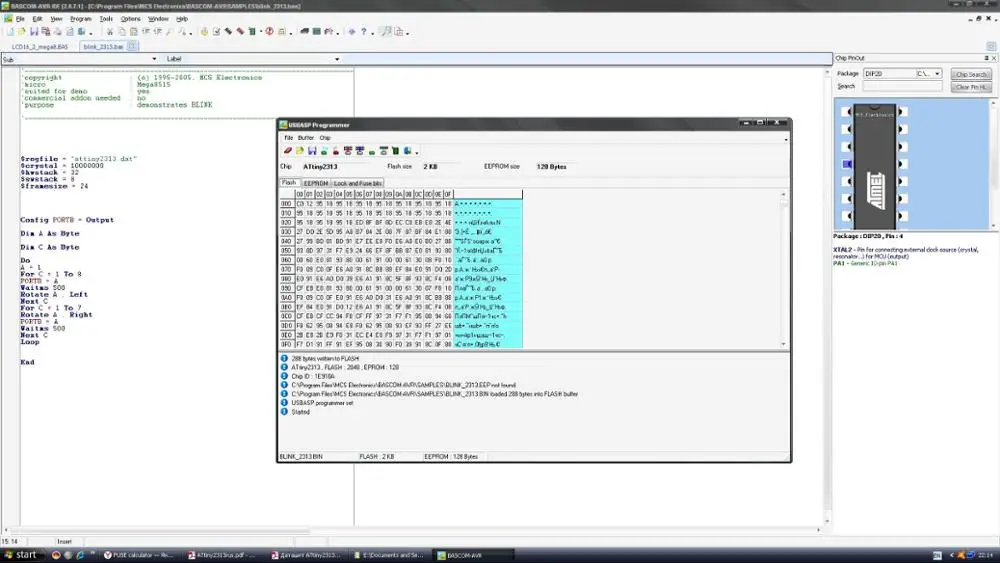Click the hex buffer scrollbar up arrow
Image resolution: width=1000 pixels, height=563 pixels.
pos(784,194)
